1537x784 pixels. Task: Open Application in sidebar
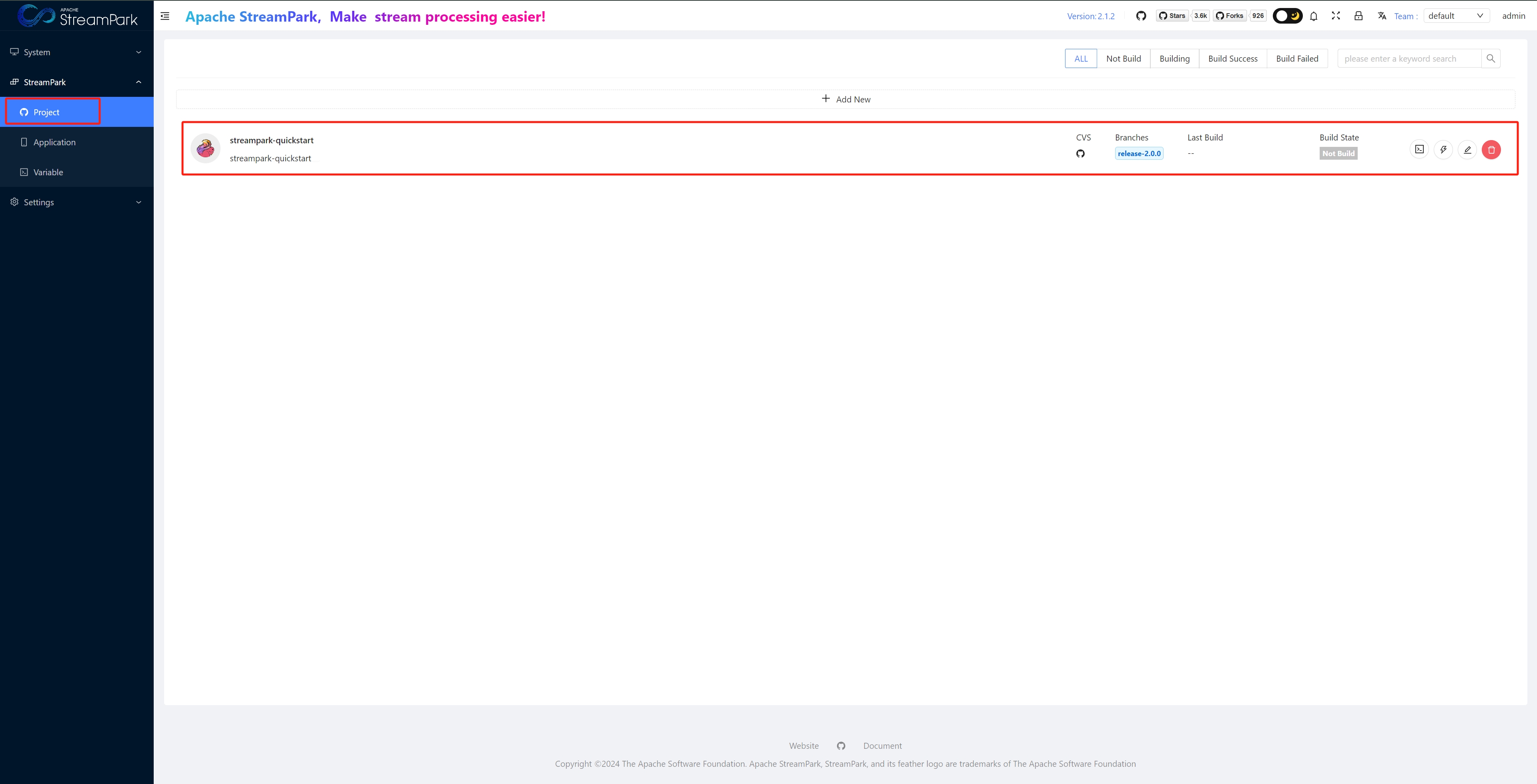(x=54, y=142)
